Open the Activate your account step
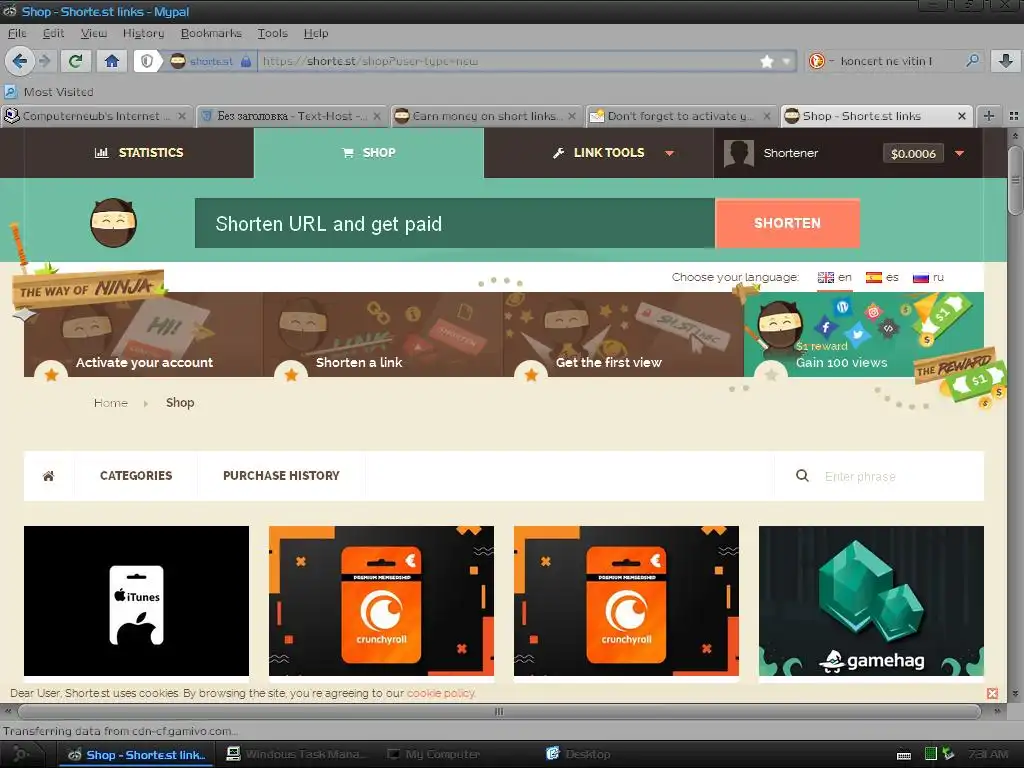Image resolution: width=1024 pixels, height=768 pixels. click(x=143, y=334)
